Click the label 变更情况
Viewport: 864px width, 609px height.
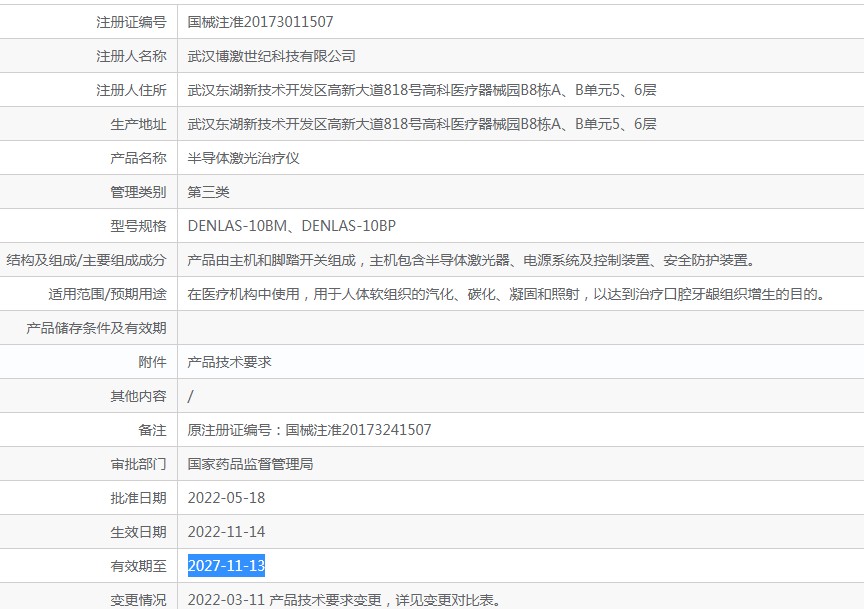(138, 600)
